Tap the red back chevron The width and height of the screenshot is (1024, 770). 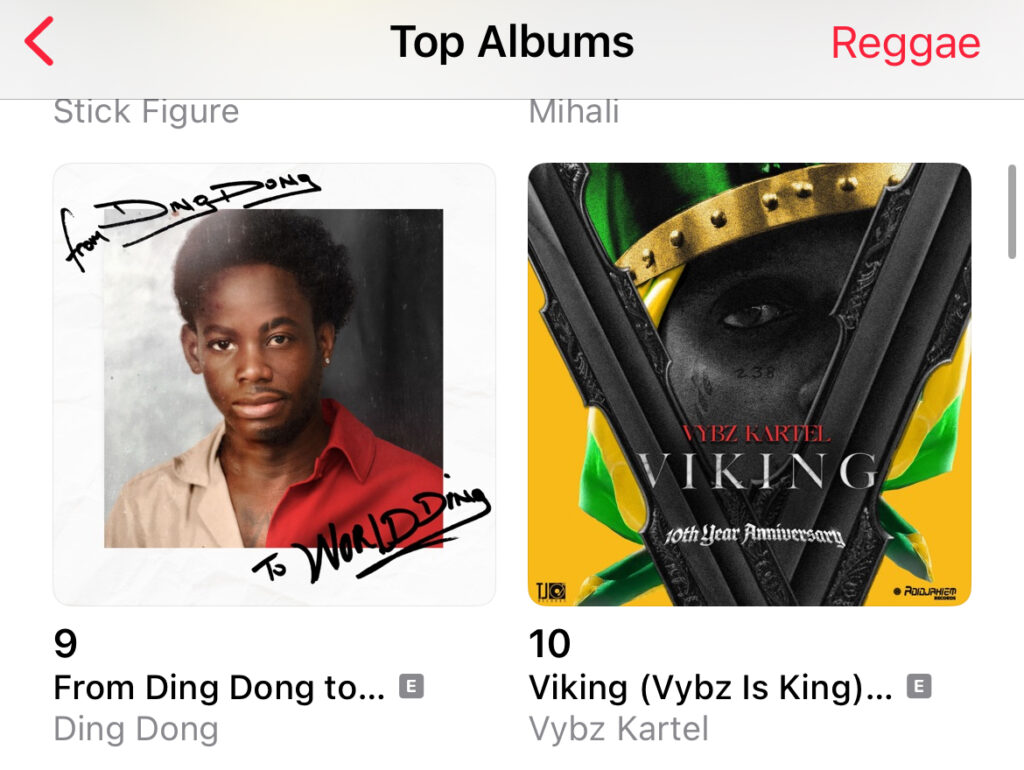point(39,41)
